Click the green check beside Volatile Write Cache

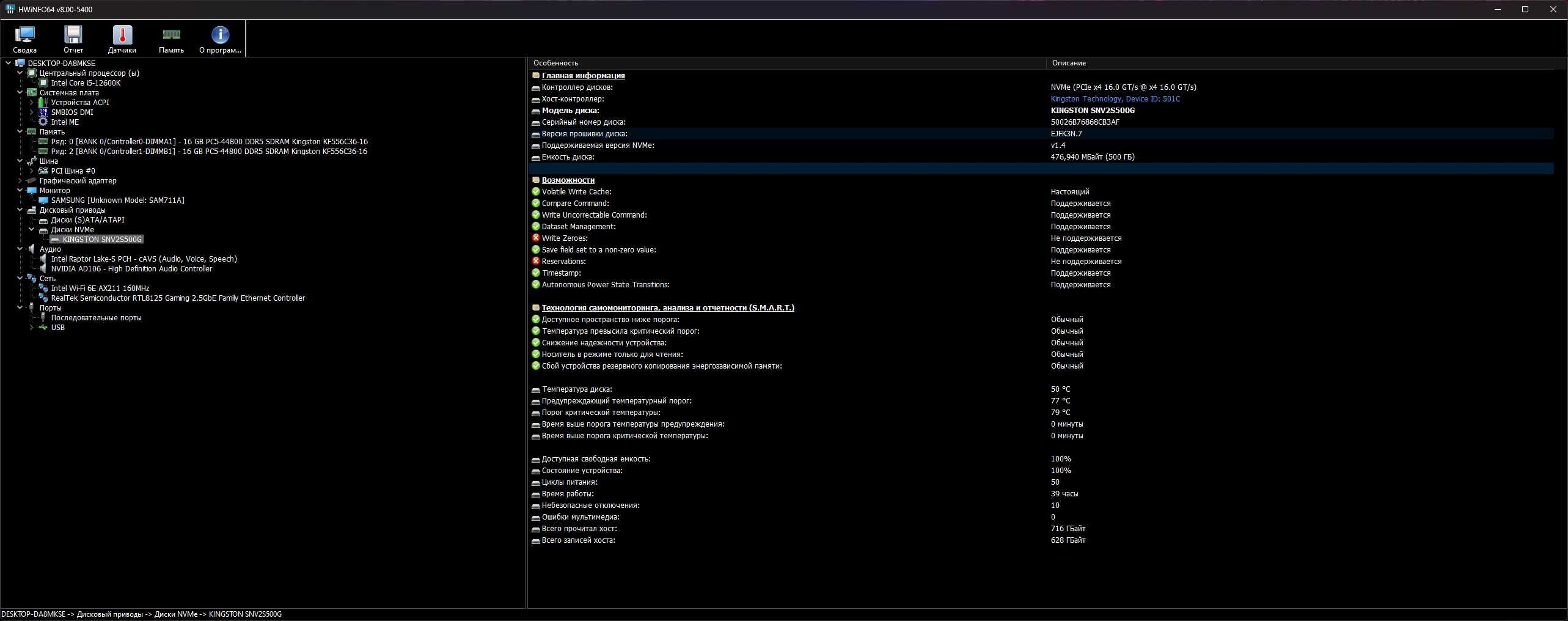536,191
